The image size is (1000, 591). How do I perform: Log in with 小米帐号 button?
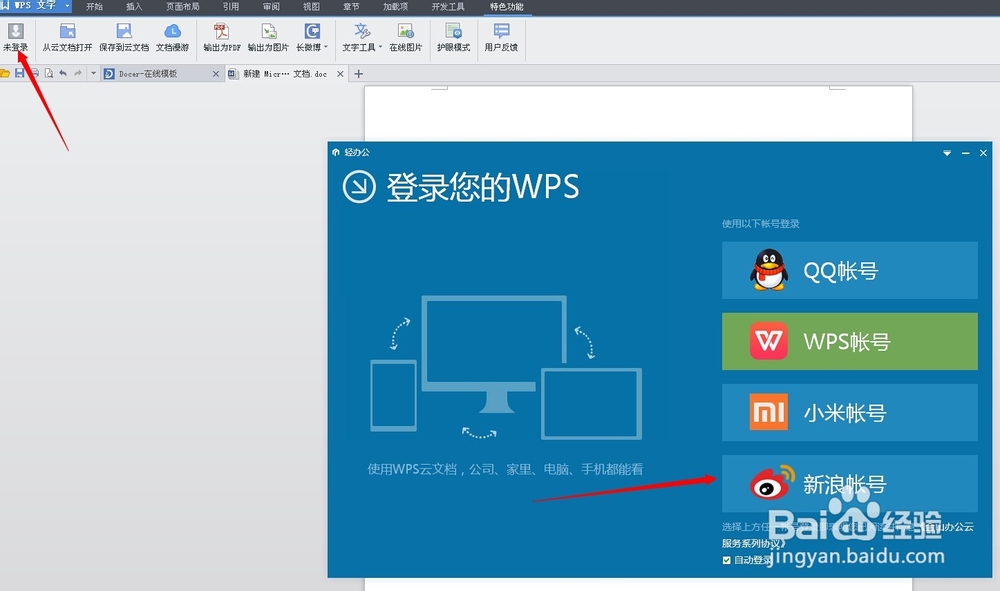(x=849, y=412)
